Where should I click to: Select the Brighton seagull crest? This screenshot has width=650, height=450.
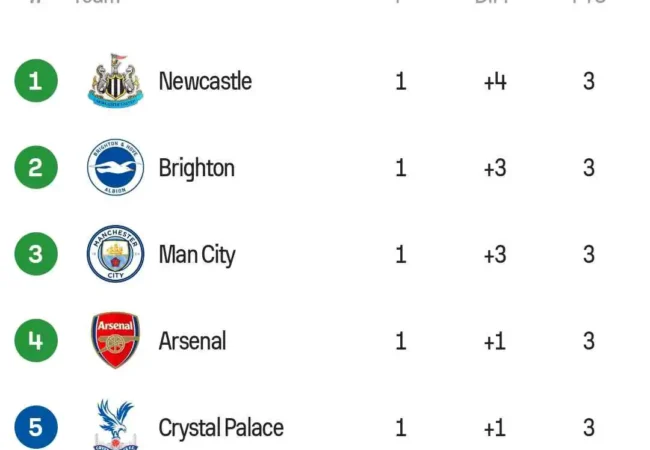(115, 168)
